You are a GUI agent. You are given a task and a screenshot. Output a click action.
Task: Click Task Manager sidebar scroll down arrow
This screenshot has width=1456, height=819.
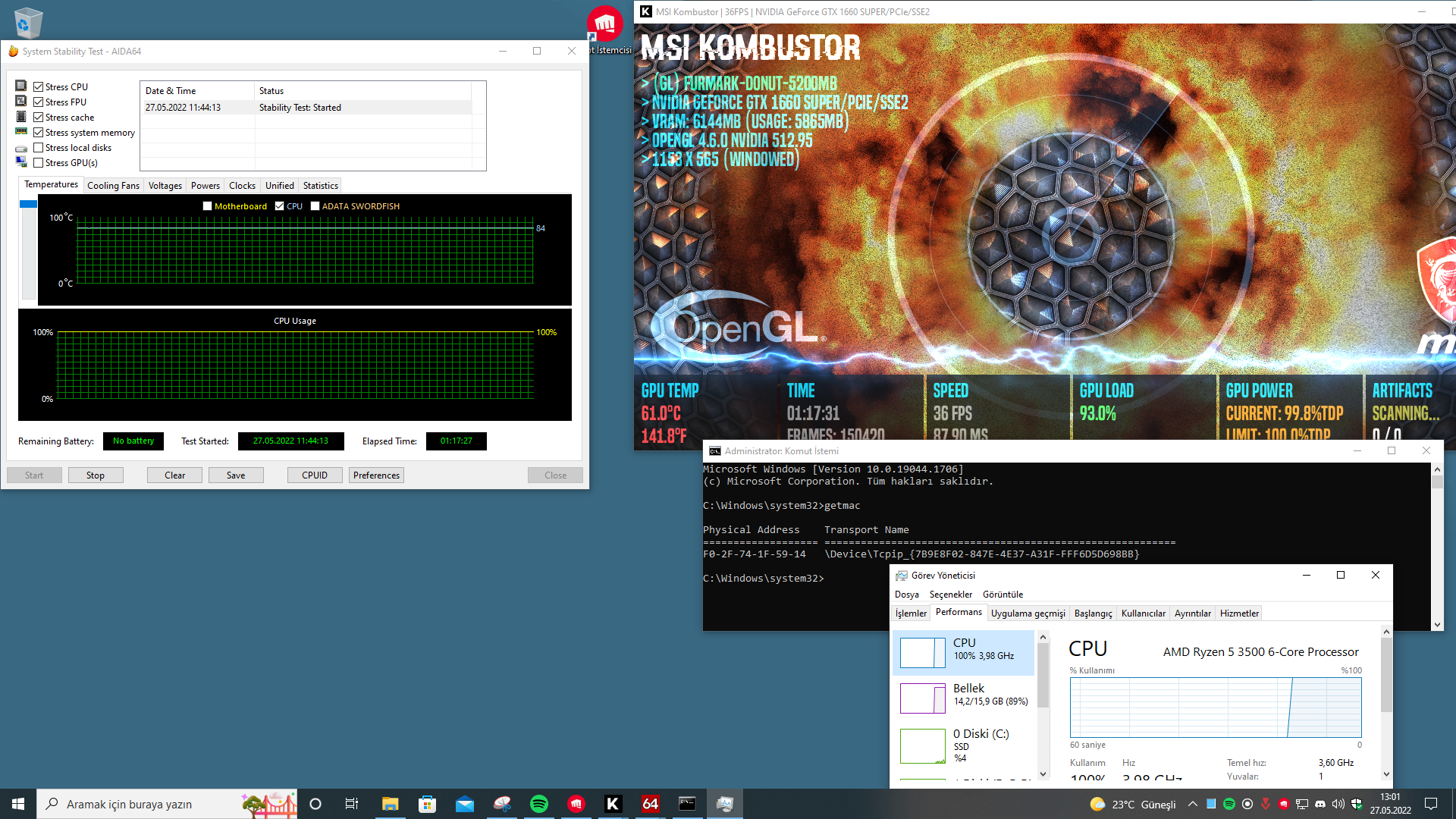click(1043, 774)
